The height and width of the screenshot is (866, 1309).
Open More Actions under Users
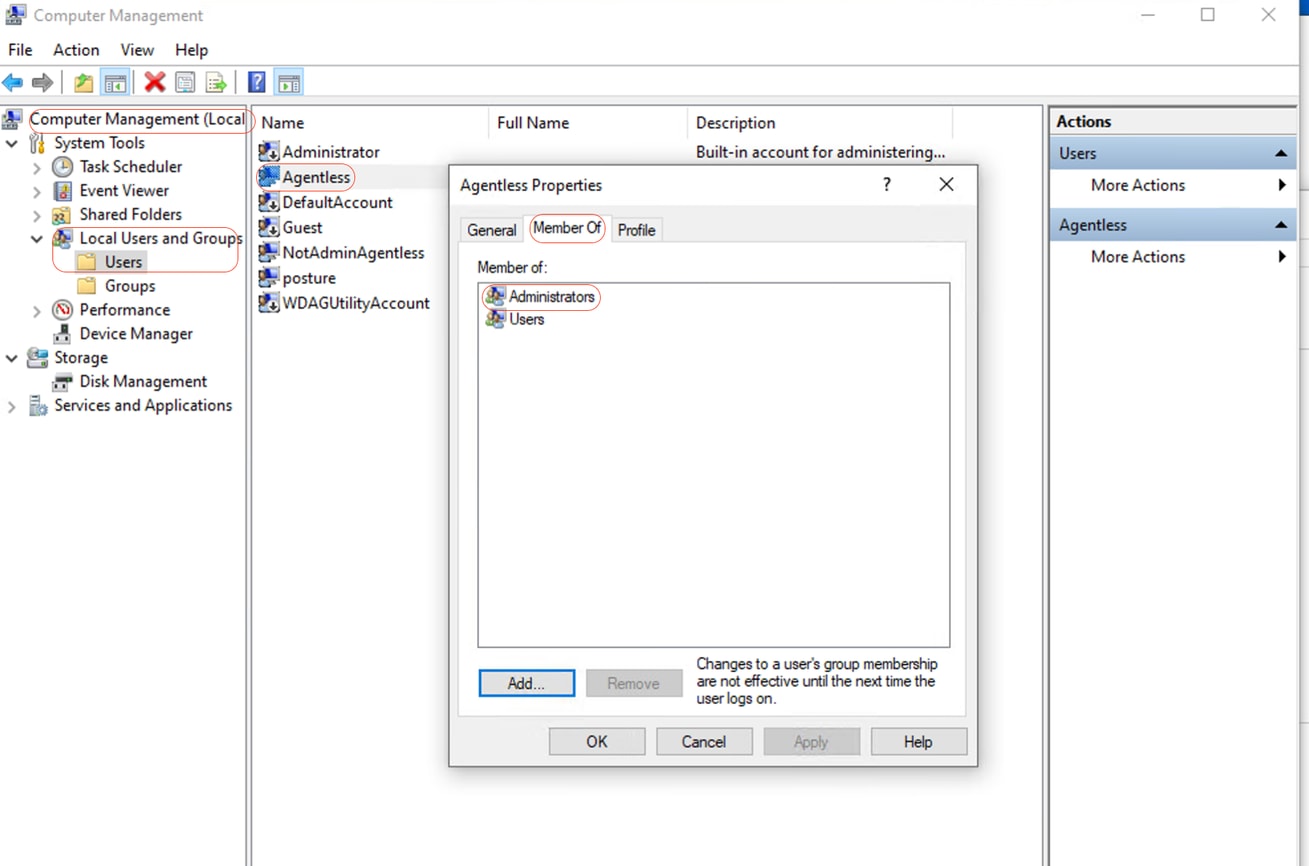pyautogui.click(x=1138, y=185)
